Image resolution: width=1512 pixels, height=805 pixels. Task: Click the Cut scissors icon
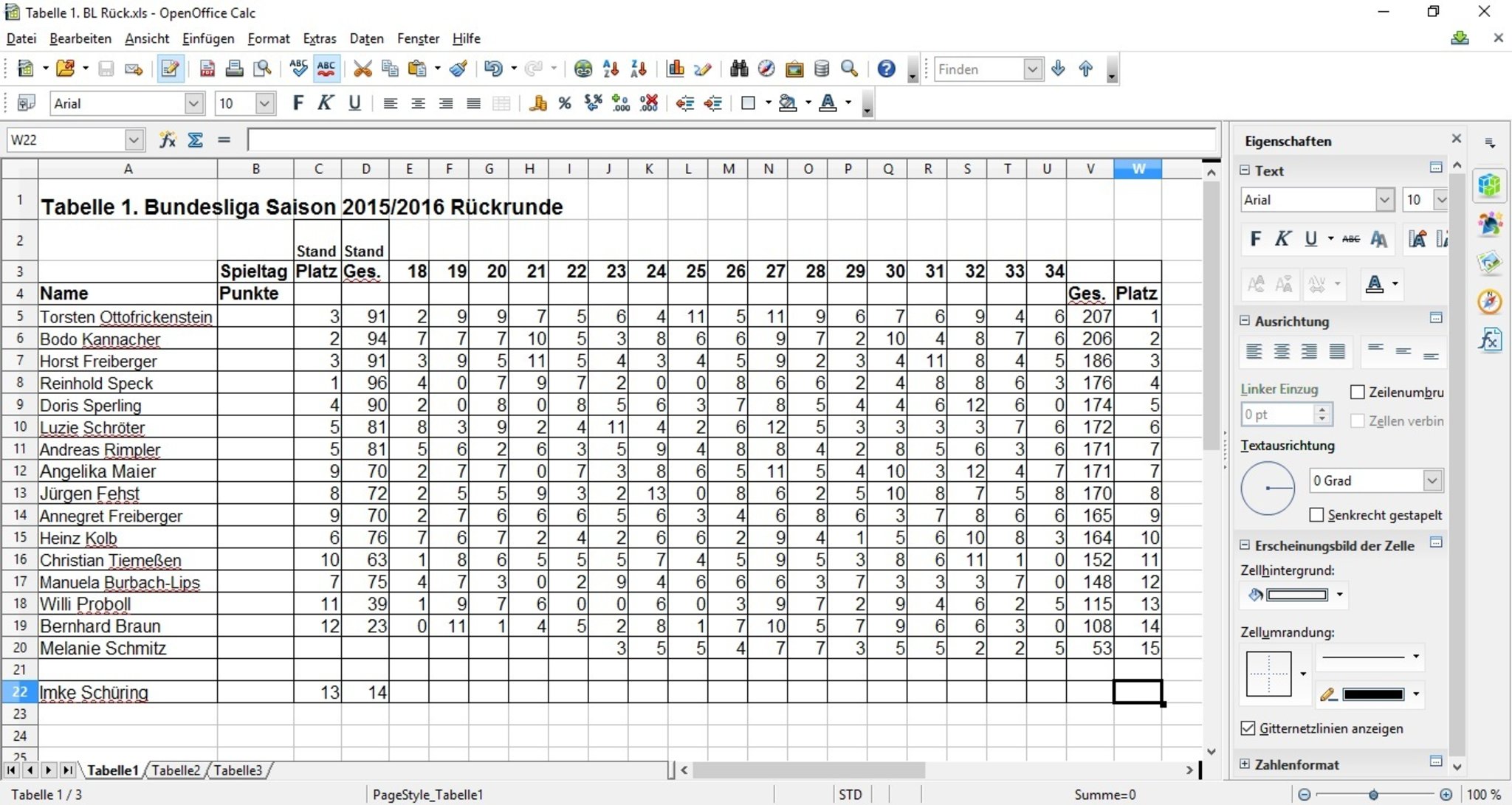[x=362, y=69]
